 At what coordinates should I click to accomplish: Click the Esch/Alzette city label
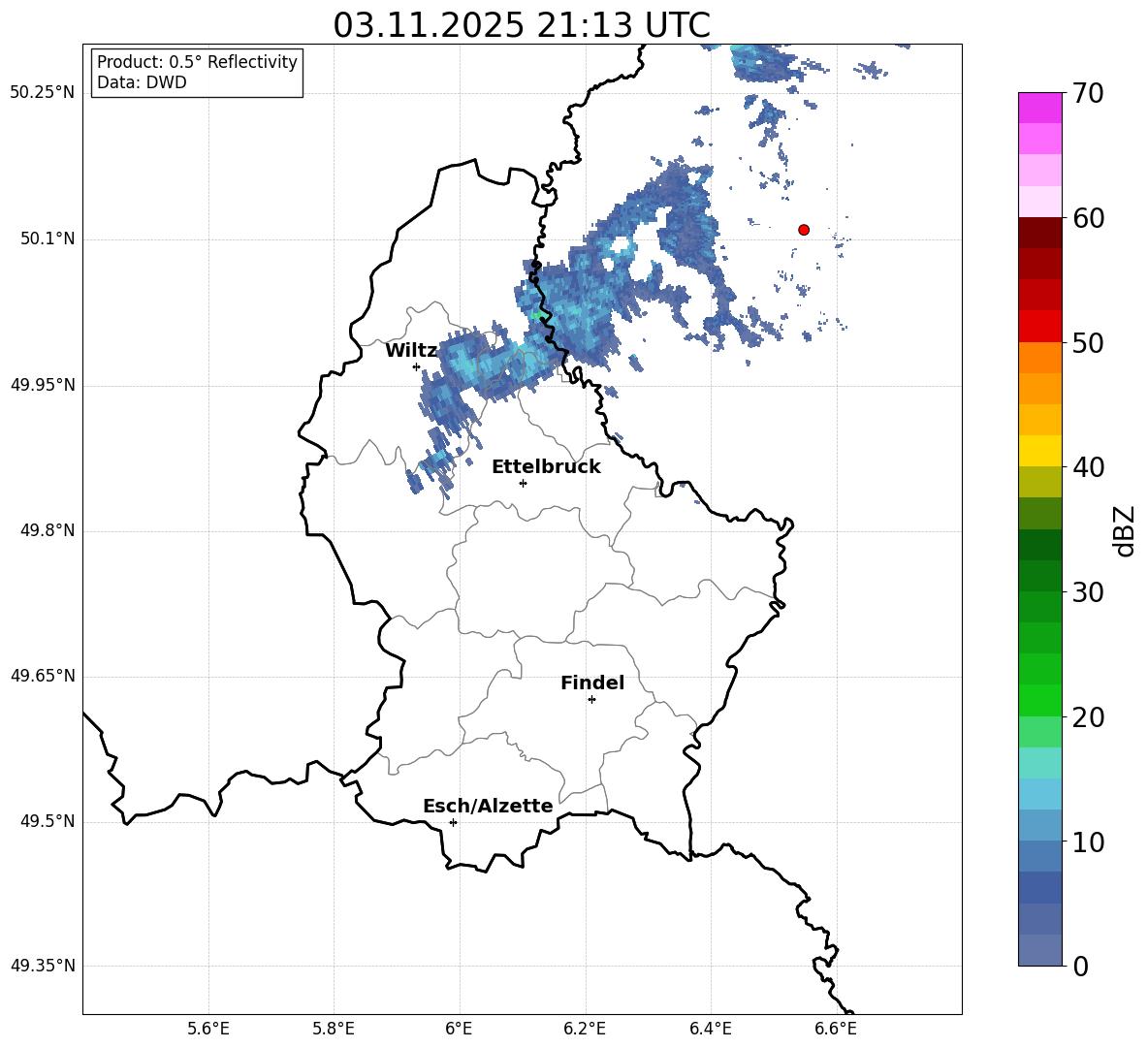(489, 806)
